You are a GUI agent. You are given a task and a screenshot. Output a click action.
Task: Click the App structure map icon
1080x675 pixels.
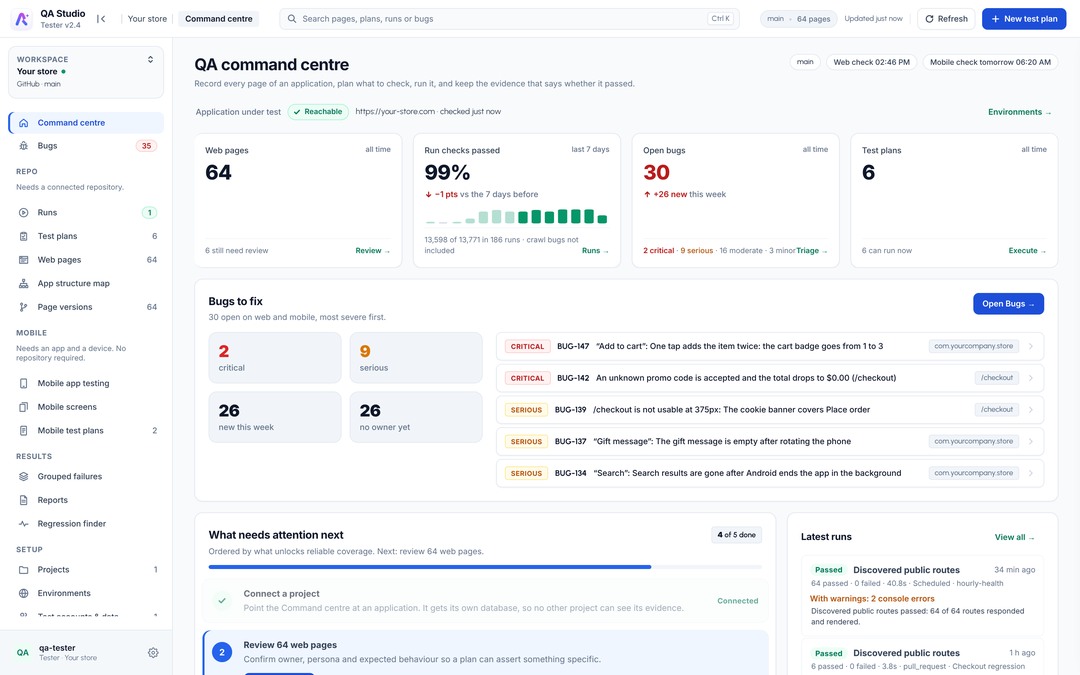click(x=23, y=283)
